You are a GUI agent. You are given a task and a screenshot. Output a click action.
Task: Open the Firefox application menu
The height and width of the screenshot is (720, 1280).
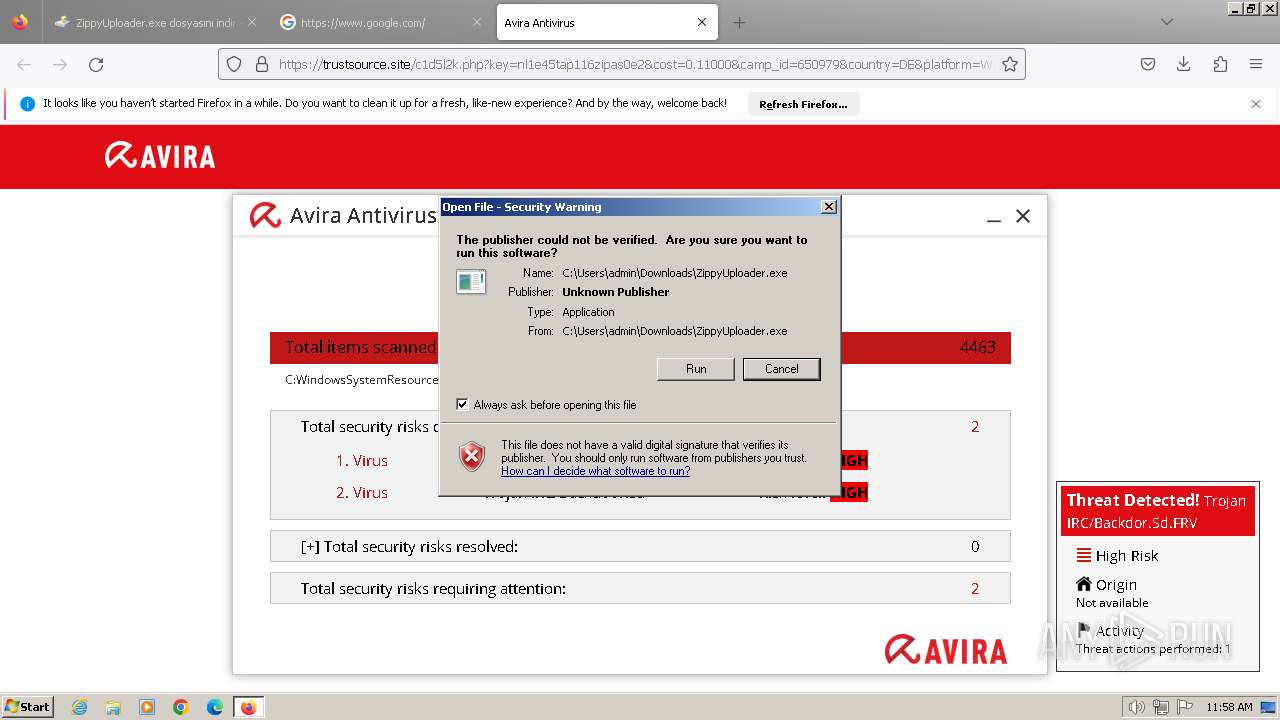1256,64
